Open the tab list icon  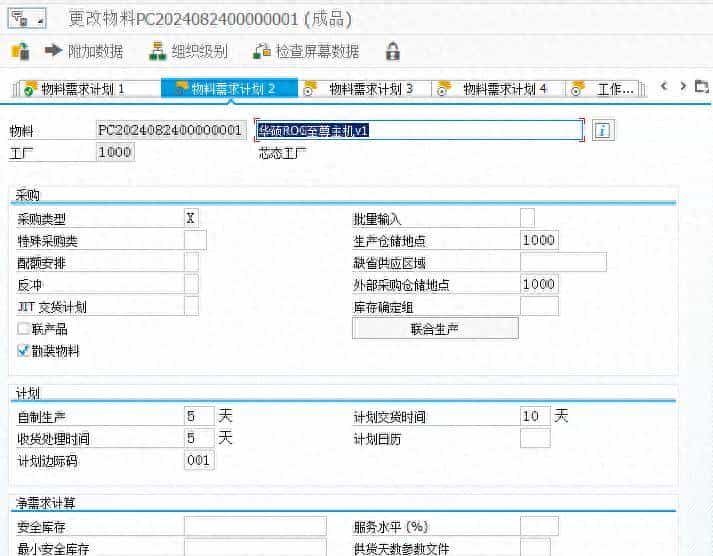point(702,86)
